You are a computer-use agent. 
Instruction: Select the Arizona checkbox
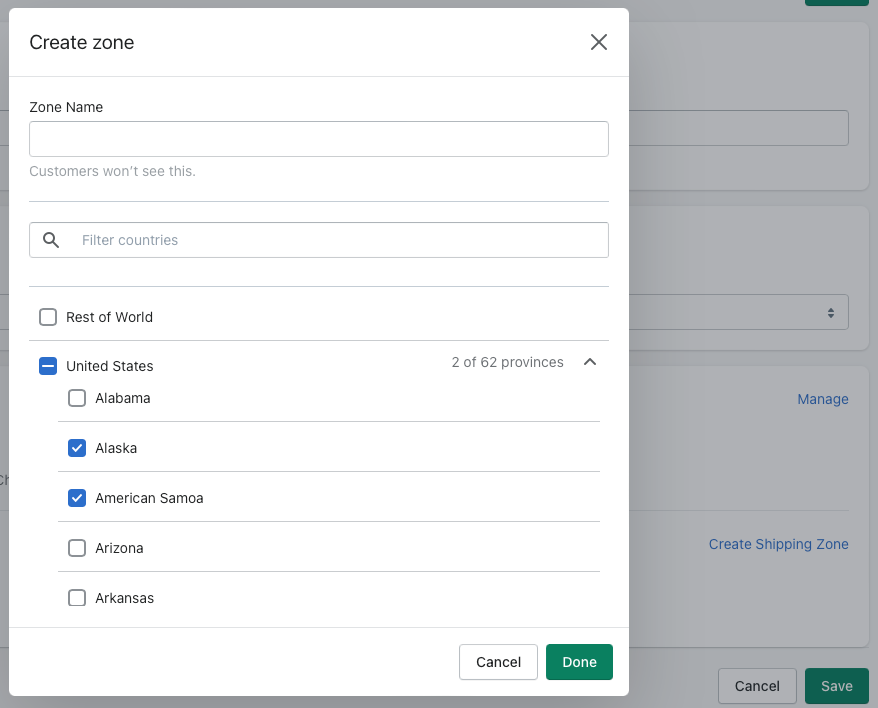[x=77, y=548]
